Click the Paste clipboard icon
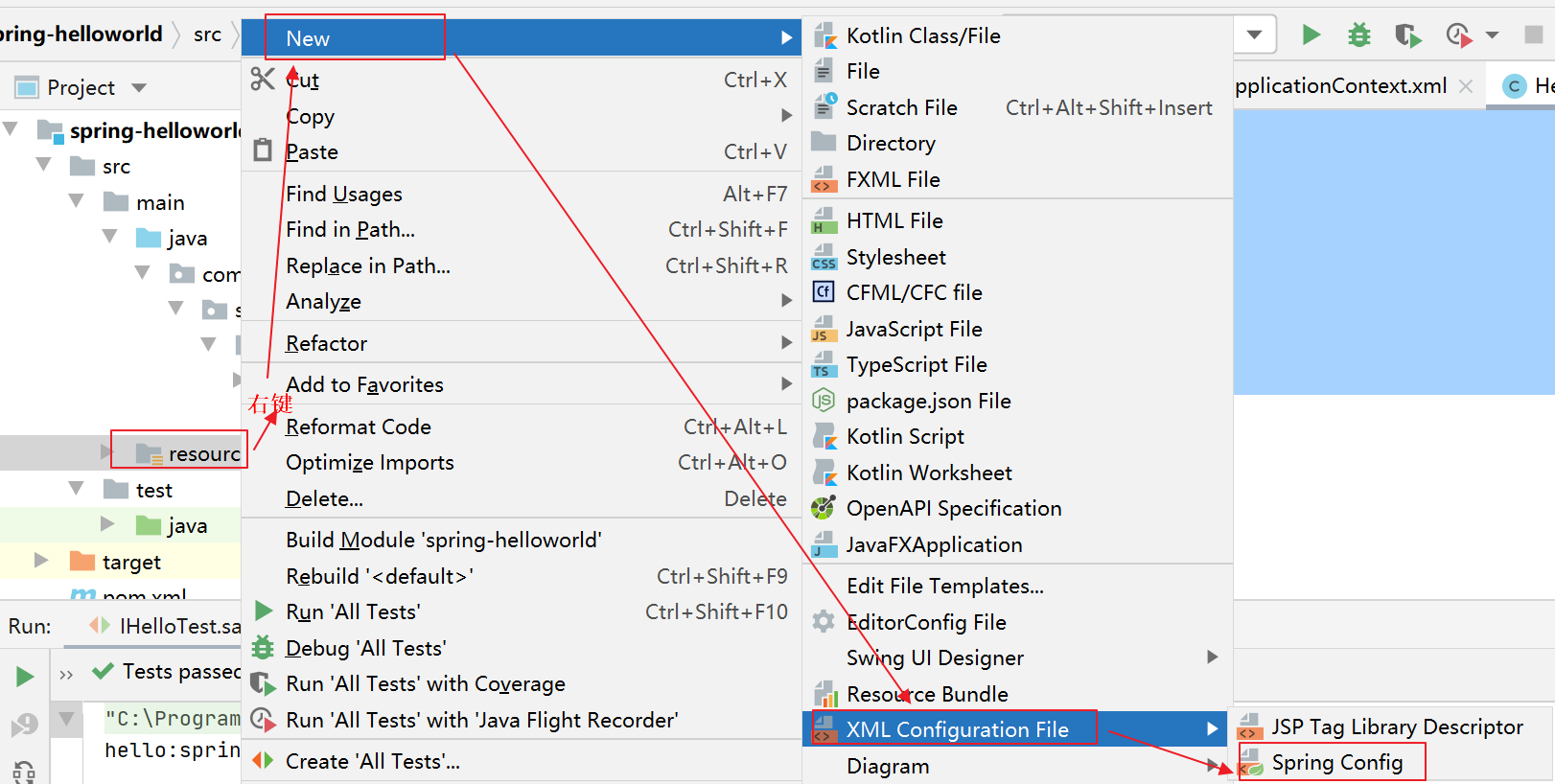Image resolution: width=1555 pixels, height=784 pixels. click(x=263, y=150)
